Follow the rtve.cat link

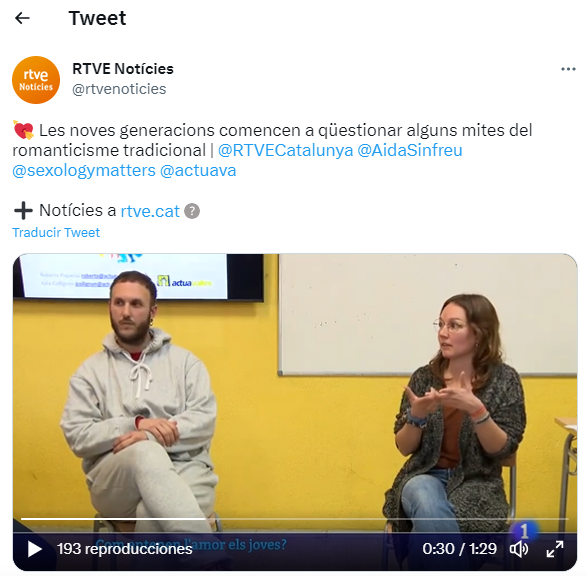tap(150, 211)
